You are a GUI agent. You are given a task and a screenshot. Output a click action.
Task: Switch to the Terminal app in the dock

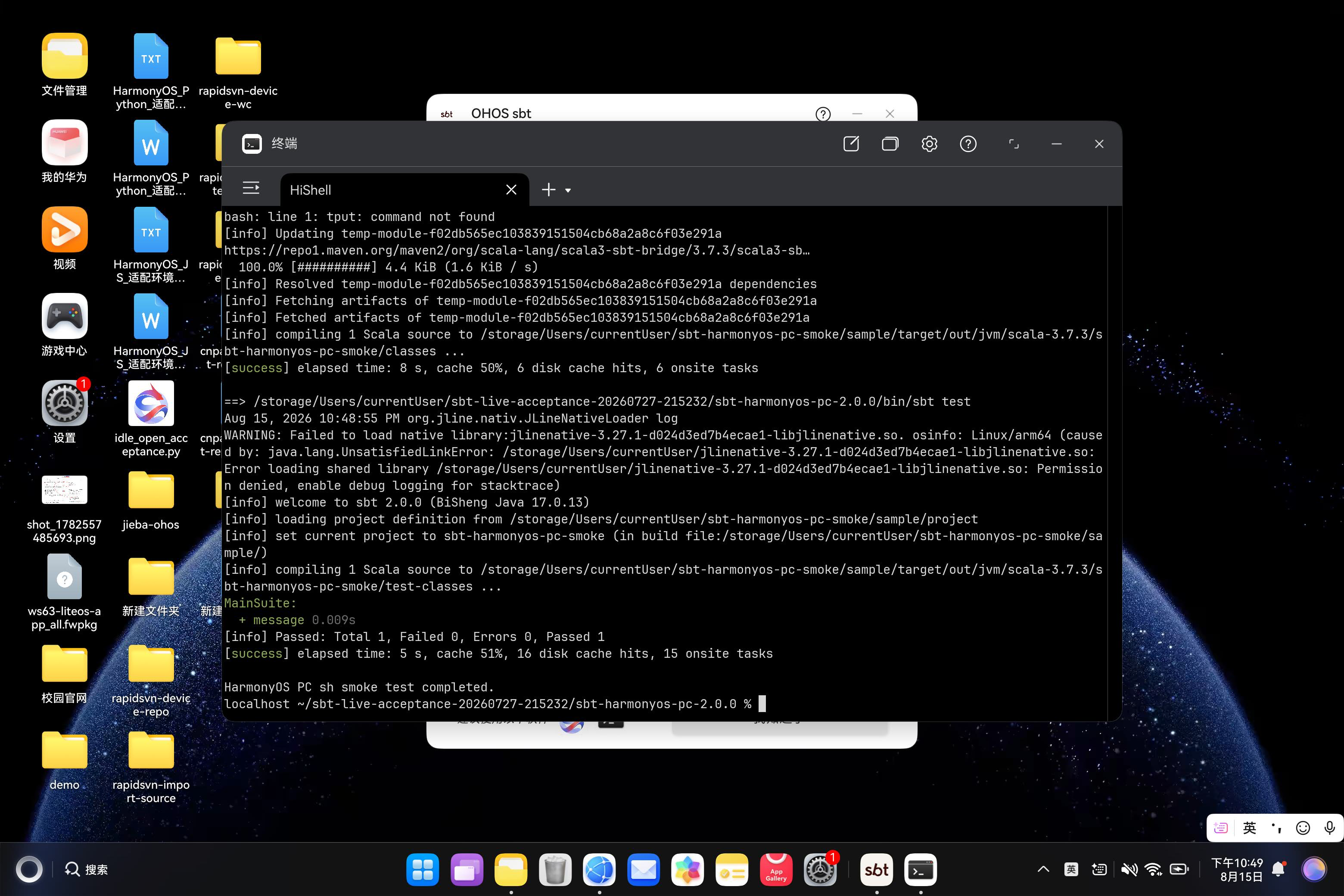pyautogui.click(x=921, y=870)
